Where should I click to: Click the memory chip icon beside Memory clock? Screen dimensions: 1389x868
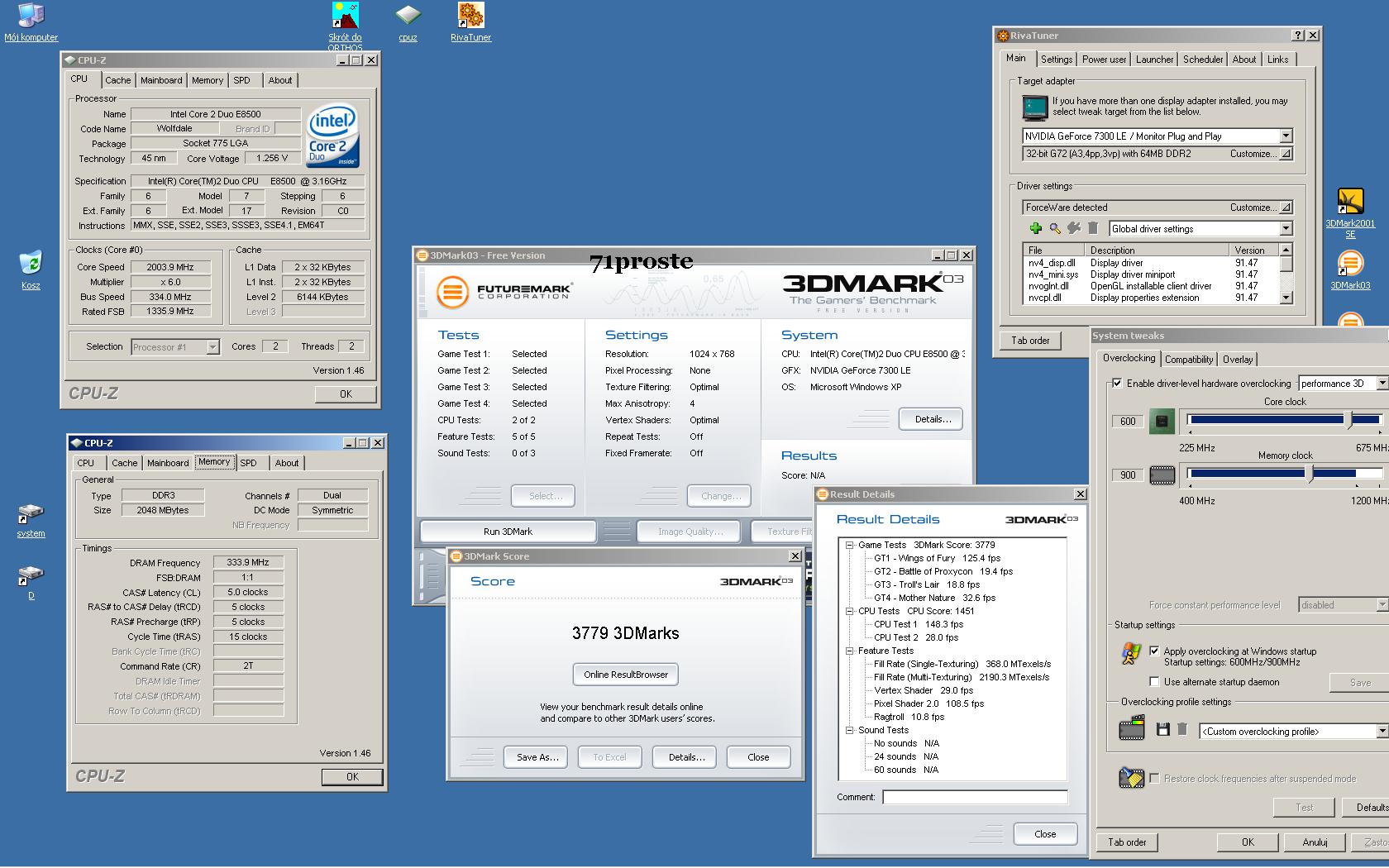pos(1162,475)
